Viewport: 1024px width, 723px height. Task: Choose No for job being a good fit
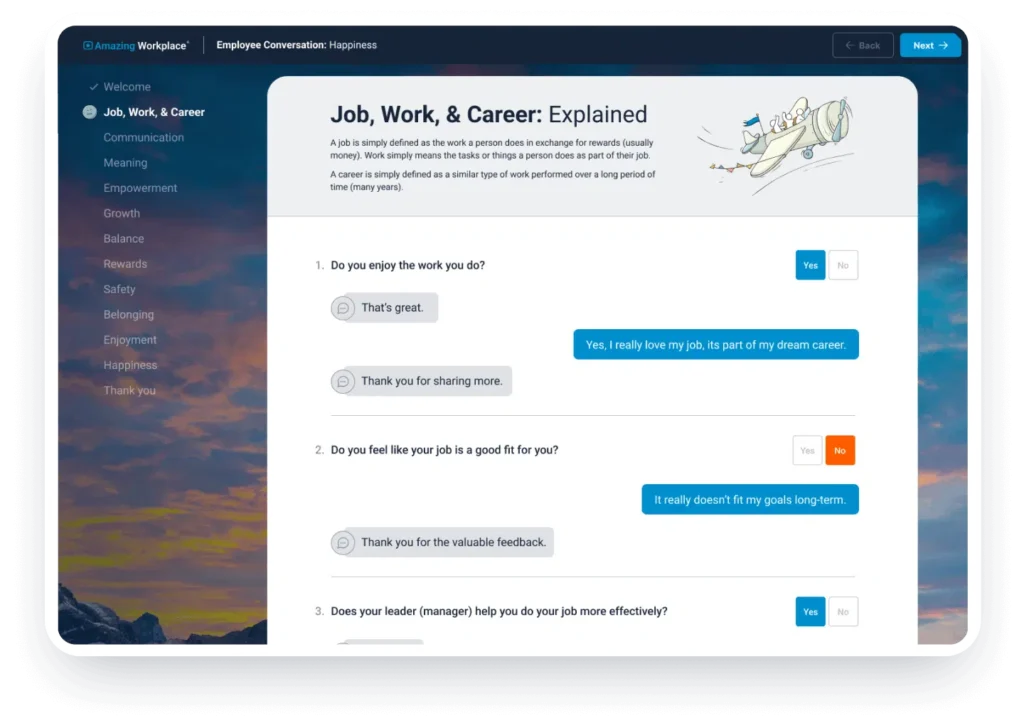[x=840, y=450]
